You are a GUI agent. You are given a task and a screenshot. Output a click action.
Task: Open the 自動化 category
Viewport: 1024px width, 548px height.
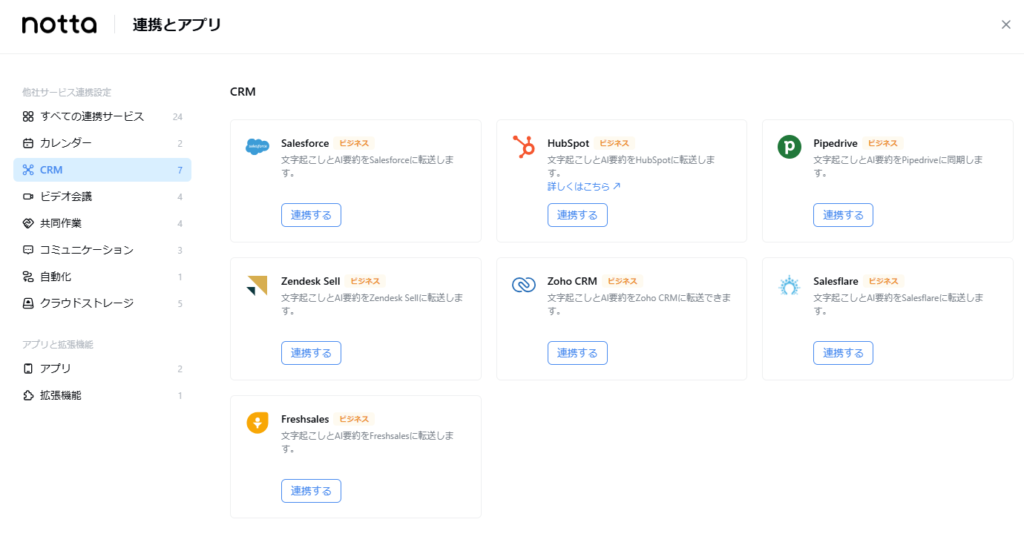102,277
